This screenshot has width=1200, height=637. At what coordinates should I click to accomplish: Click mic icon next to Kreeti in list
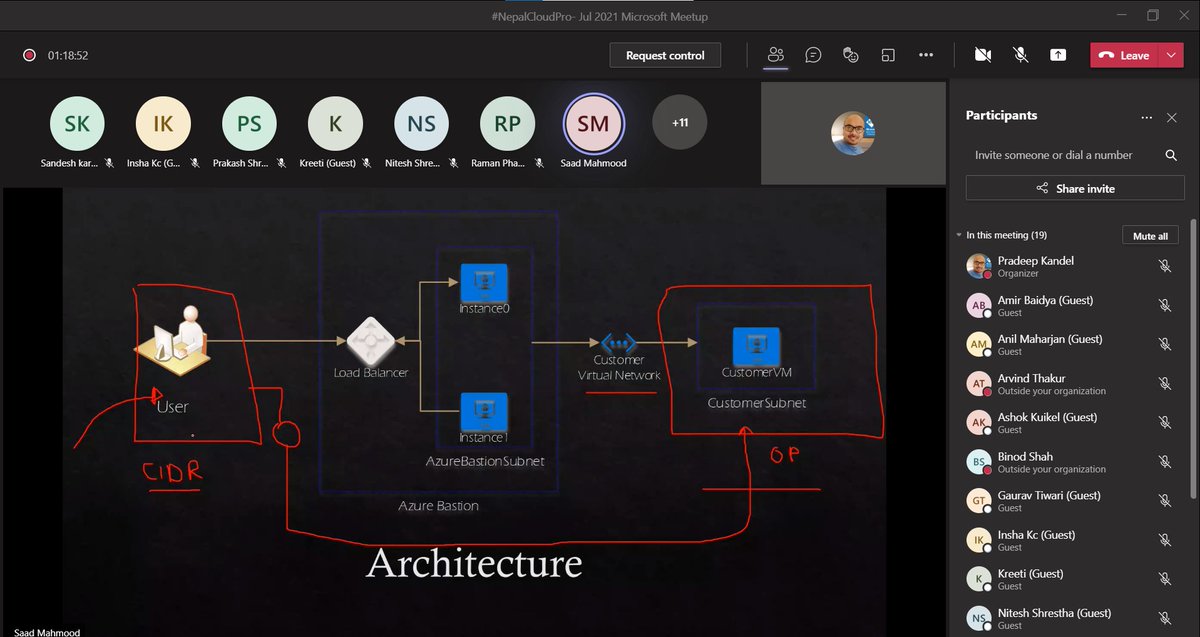(x=1165, y=579)
